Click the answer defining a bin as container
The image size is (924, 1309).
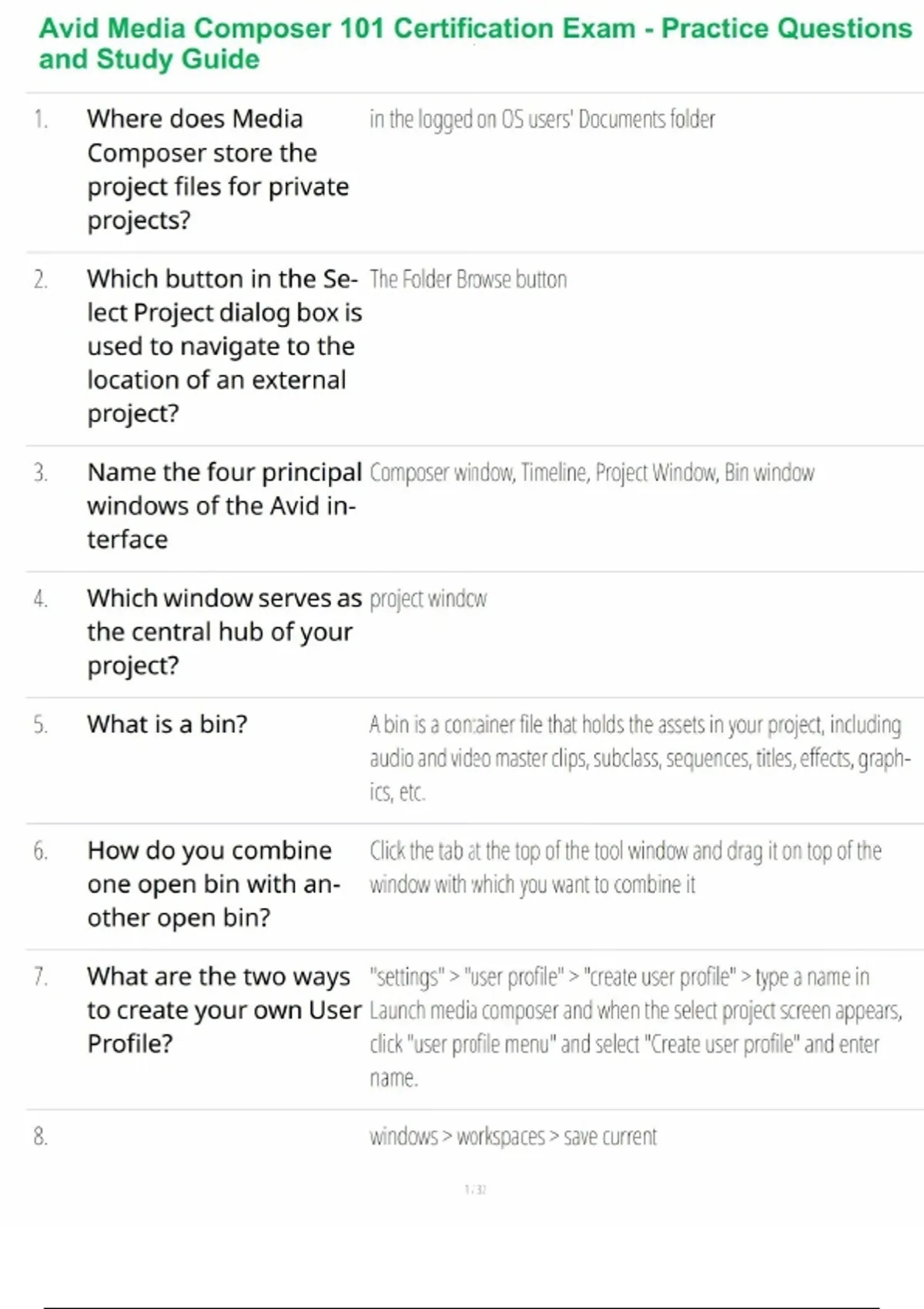point(638,758)
